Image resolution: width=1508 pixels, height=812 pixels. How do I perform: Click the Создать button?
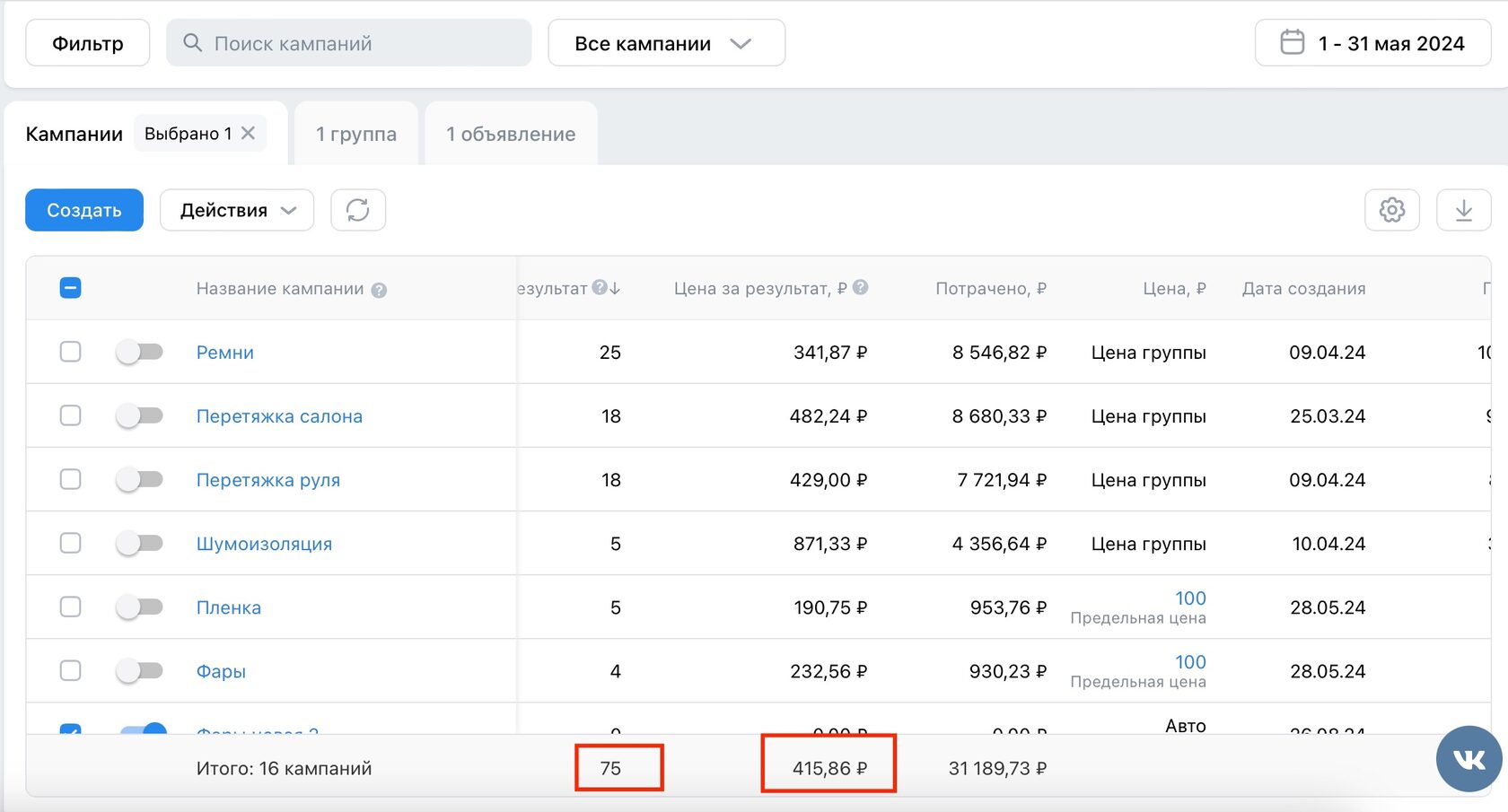pyautogui.click(x=84, y=210)
